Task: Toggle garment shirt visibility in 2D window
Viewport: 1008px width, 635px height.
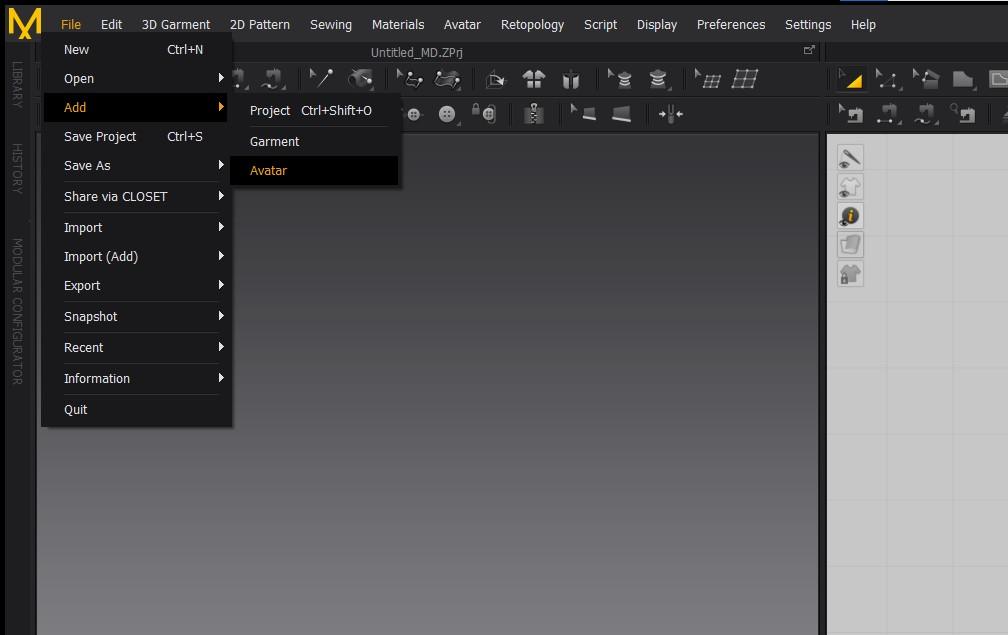Action: click(x=850, y=186)
